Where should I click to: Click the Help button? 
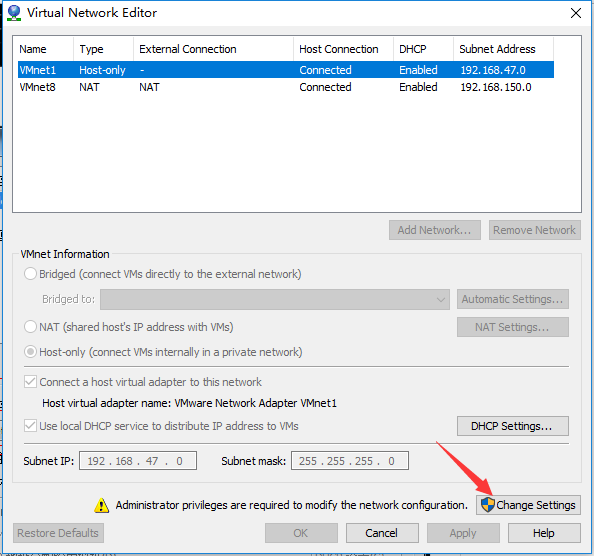(x=544, y=533)
